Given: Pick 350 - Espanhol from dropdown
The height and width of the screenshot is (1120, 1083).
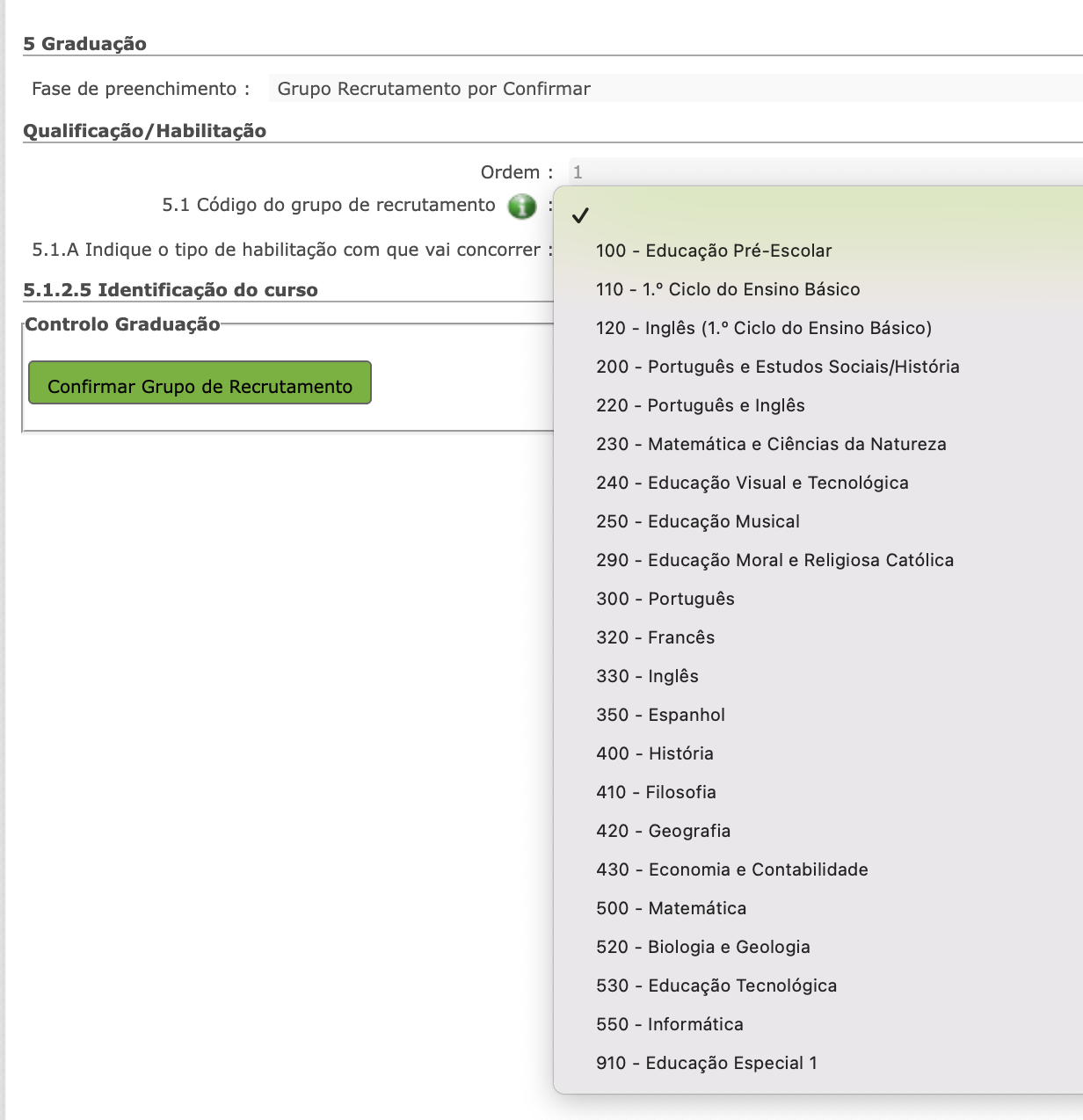Looking at the screenshot, I should tap(660, 715).
